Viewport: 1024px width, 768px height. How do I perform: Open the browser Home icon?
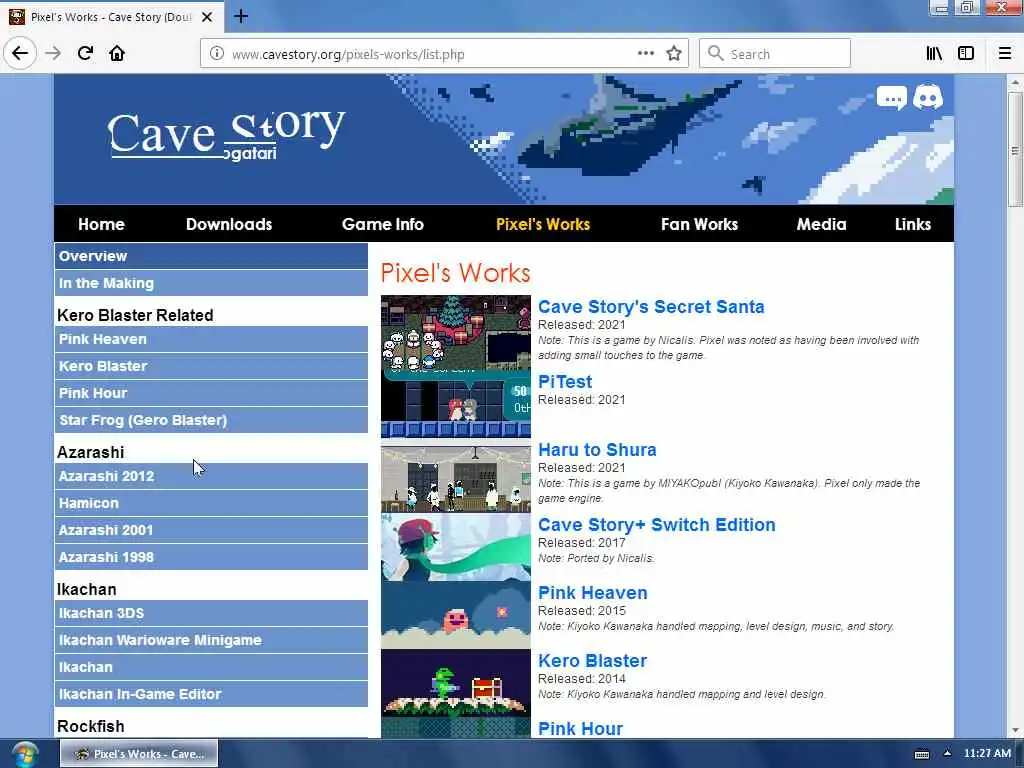point(117,53)
